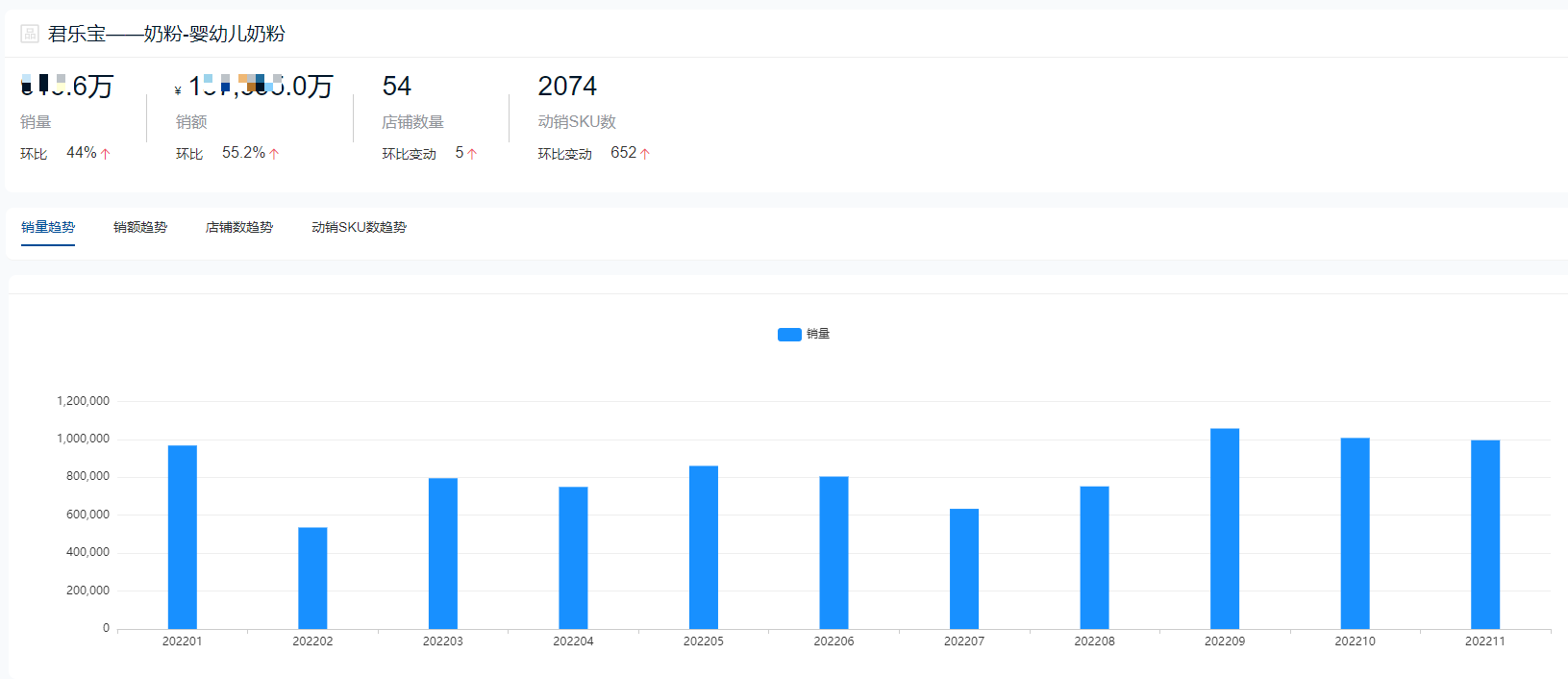This screenshot has width=1568, height=679.
Task: Click the 202205 x-axis label
Action: click(704, 641)
